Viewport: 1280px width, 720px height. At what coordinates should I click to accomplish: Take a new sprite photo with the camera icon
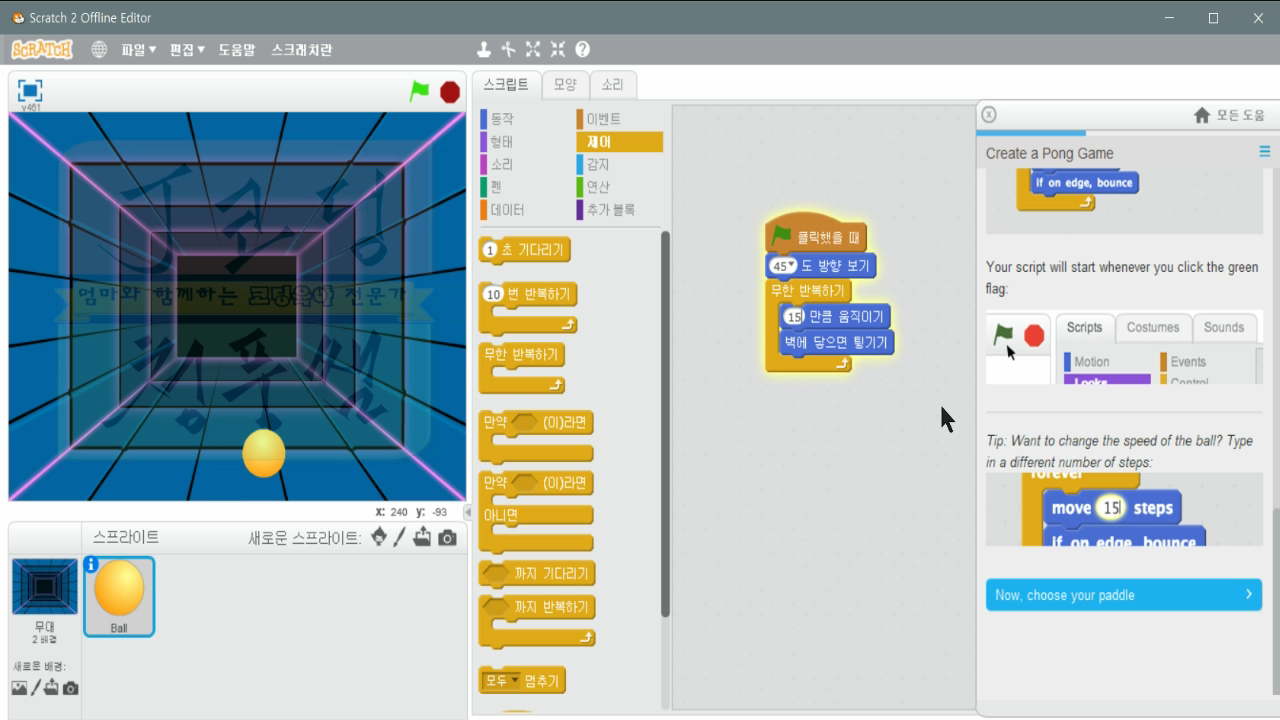click(x=446, y=537)
